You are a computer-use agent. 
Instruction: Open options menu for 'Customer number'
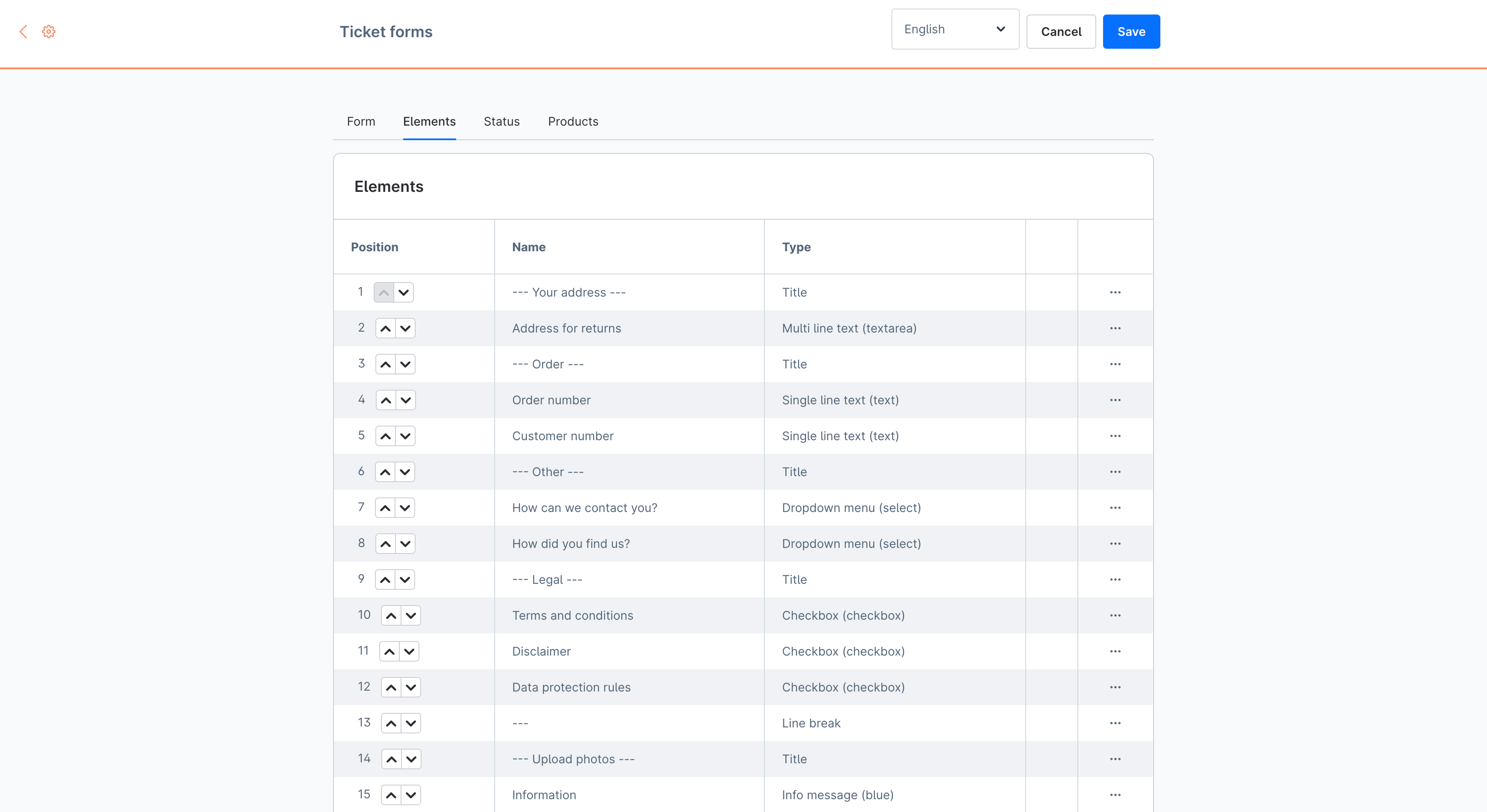click(1115, 436)
